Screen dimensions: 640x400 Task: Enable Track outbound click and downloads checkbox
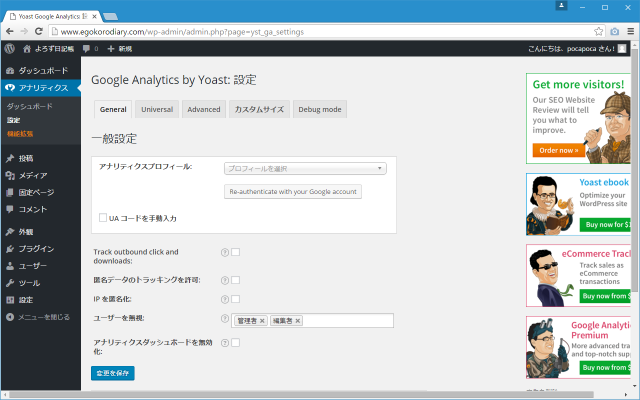coord(236,252)
